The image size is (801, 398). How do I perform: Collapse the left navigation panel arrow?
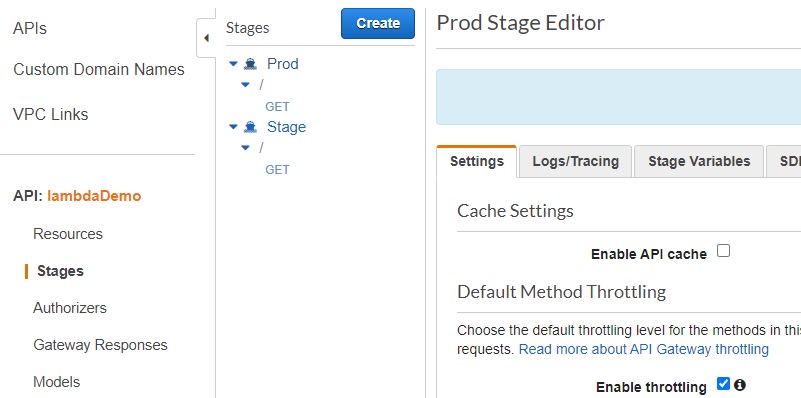(206, 38)
